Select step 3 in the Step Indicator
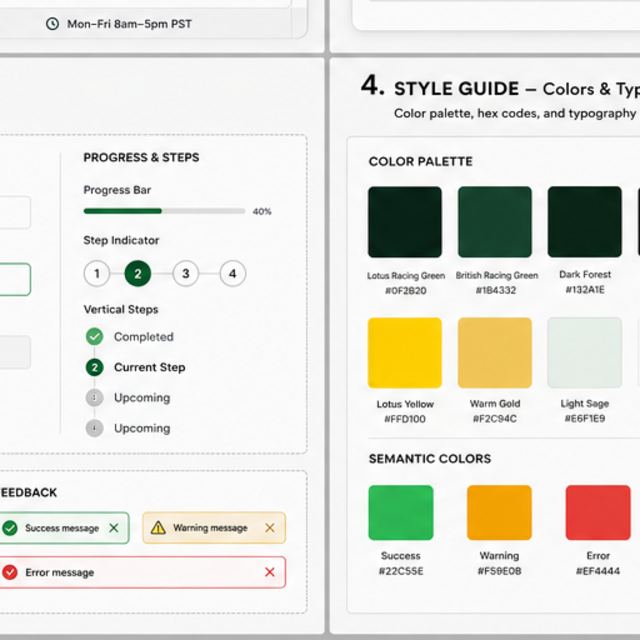The width and height of the screenshot is (640, 640). click(186, 273)
